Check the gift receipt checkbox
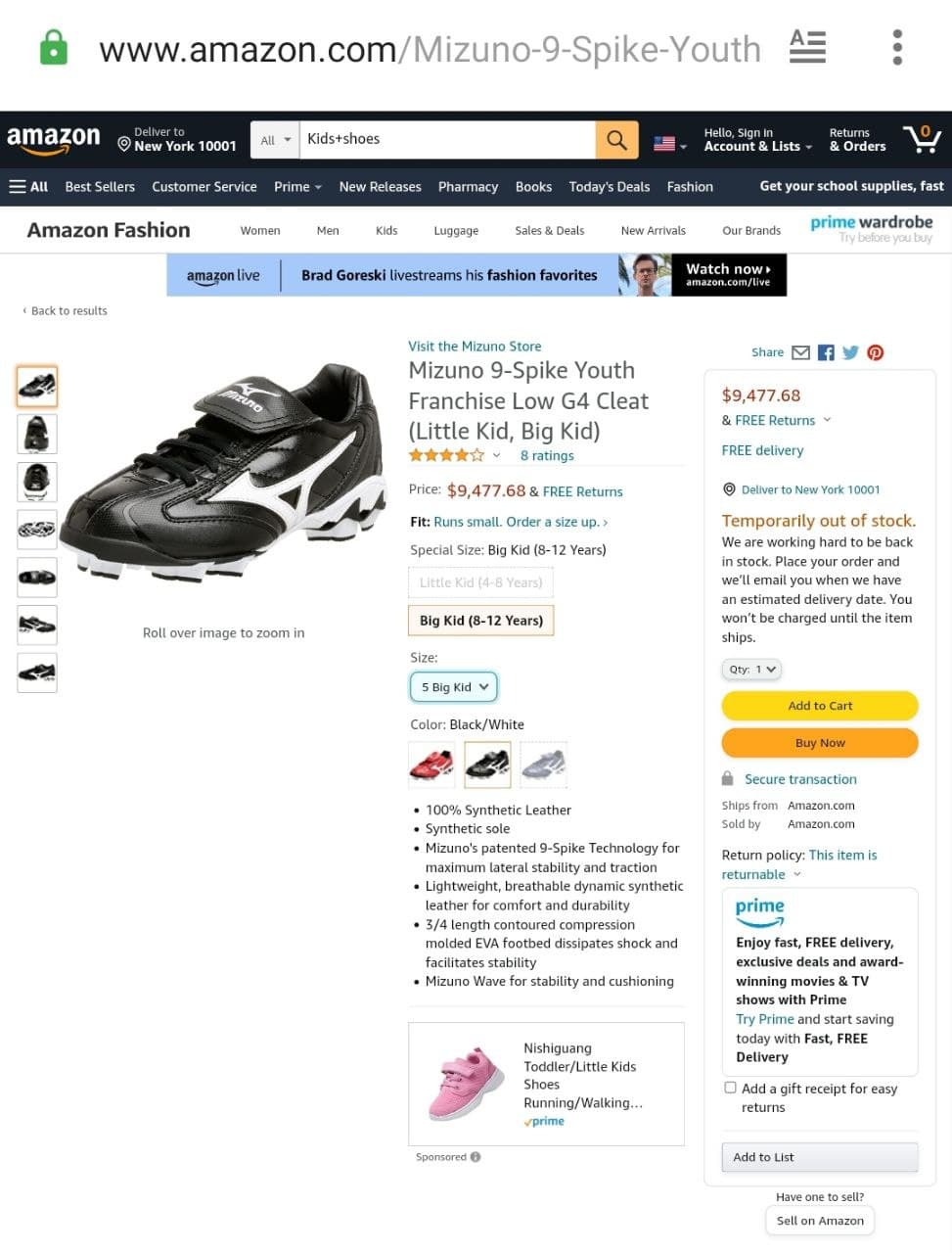This screenshot has width=952, height=1253. pos(730,1088)
